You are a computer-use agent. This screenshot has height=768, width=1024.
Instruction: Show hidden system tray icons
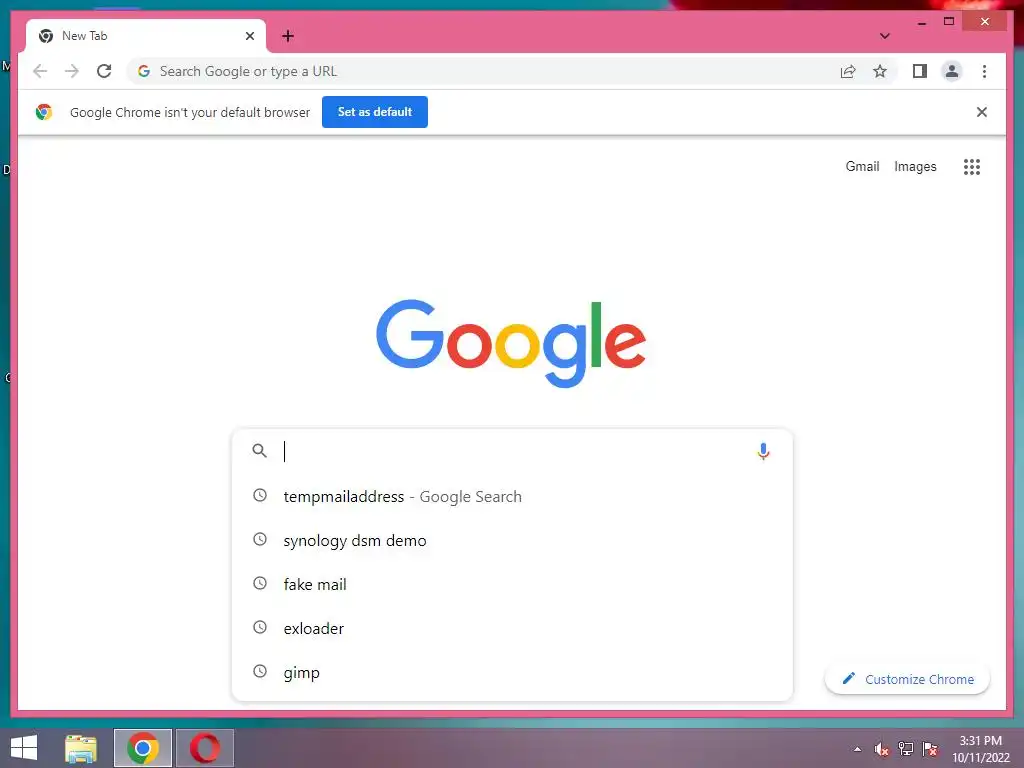[857, 750]
